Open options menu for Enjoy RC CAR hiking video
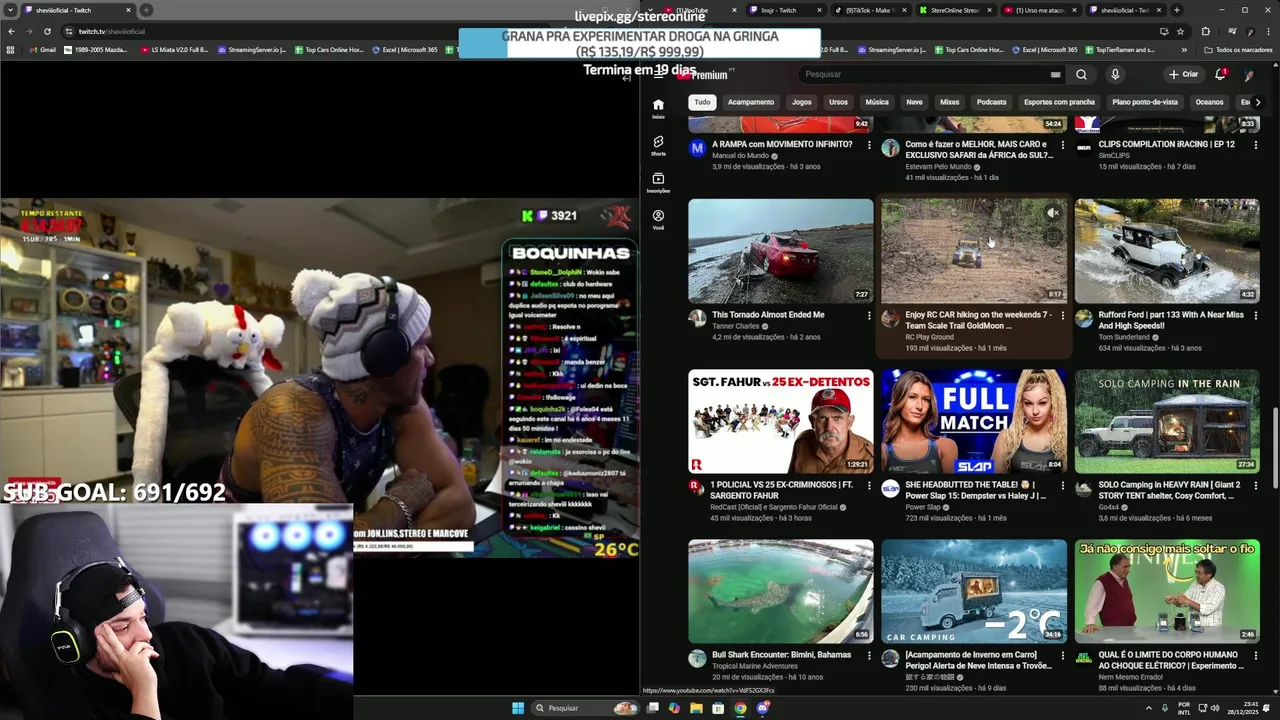1280x720 pixels. [1062, 316]
